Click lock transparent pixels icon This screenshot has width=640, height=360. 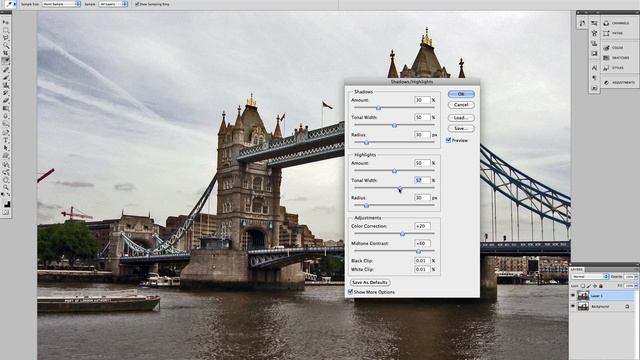pyautogui.click(x=582, y=286)
